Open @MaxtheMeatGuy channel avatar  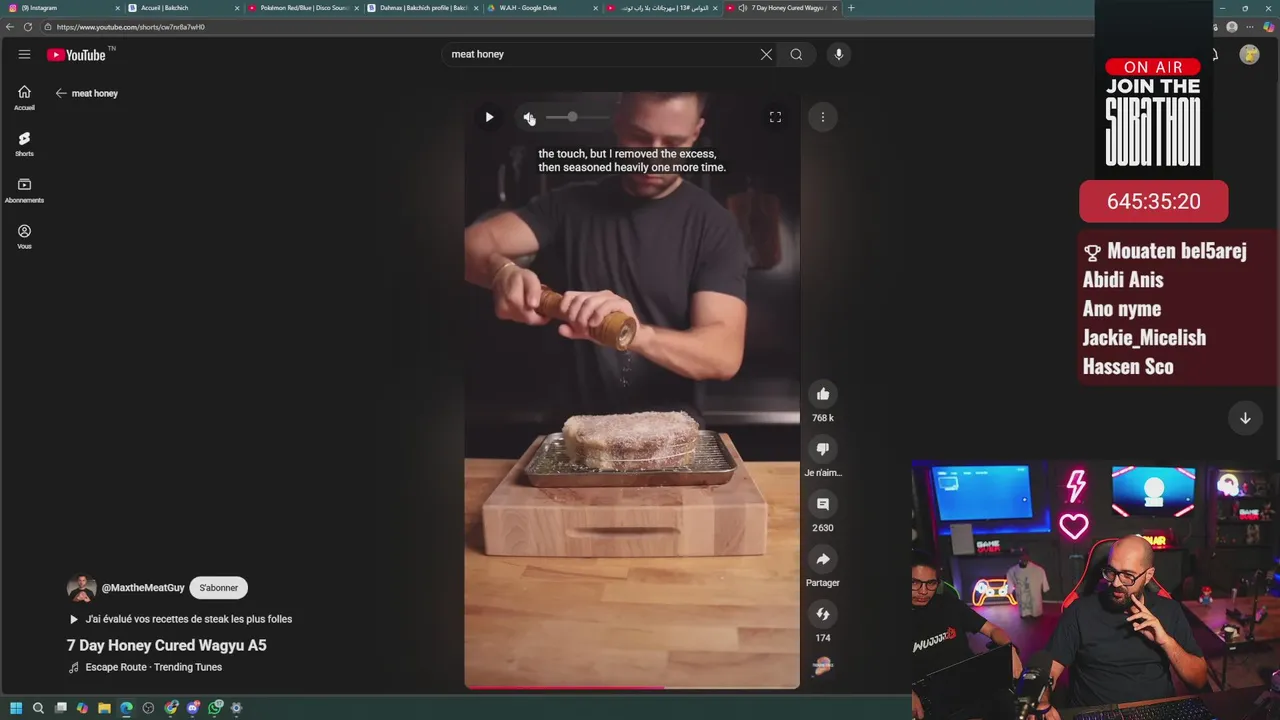coord(81,588)
